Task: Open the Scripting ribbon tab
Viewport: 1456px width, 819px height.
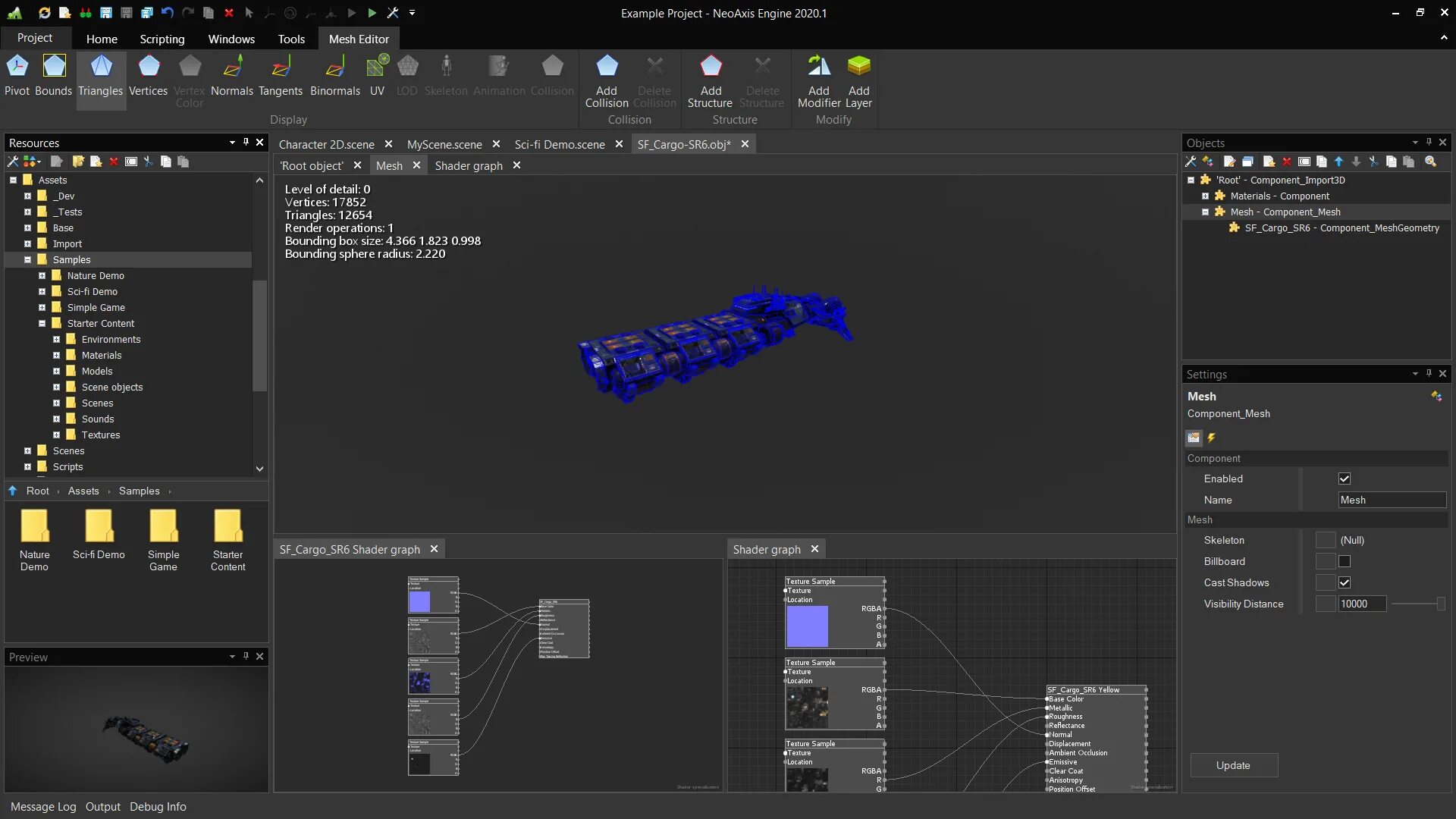Action: [x=162, y=39]
